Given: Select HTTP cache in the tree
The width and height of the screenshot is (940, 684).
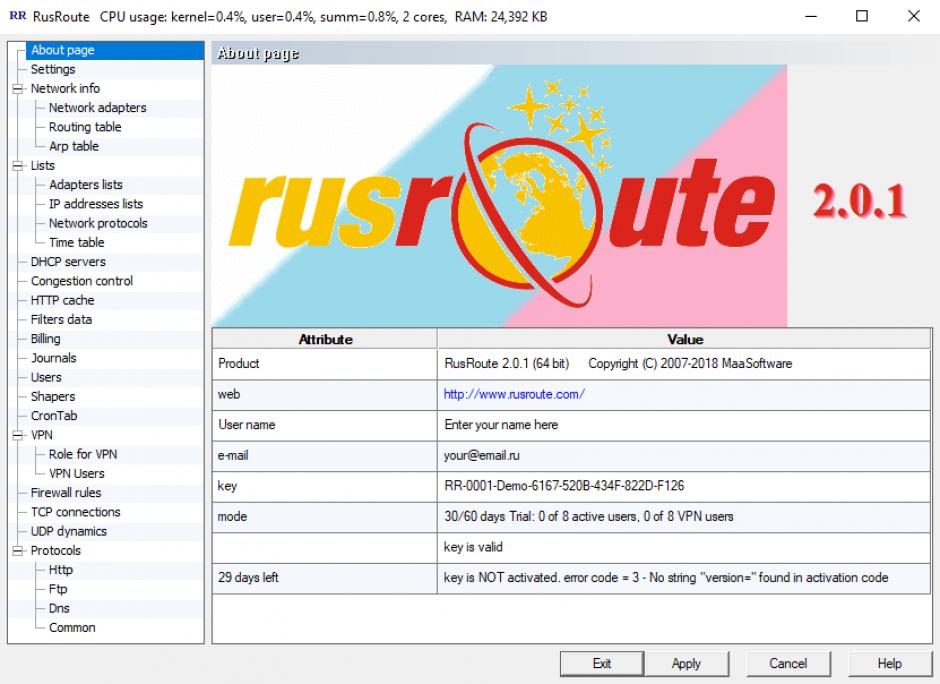Looking at the screenshot, I should (x=62, y=300).
